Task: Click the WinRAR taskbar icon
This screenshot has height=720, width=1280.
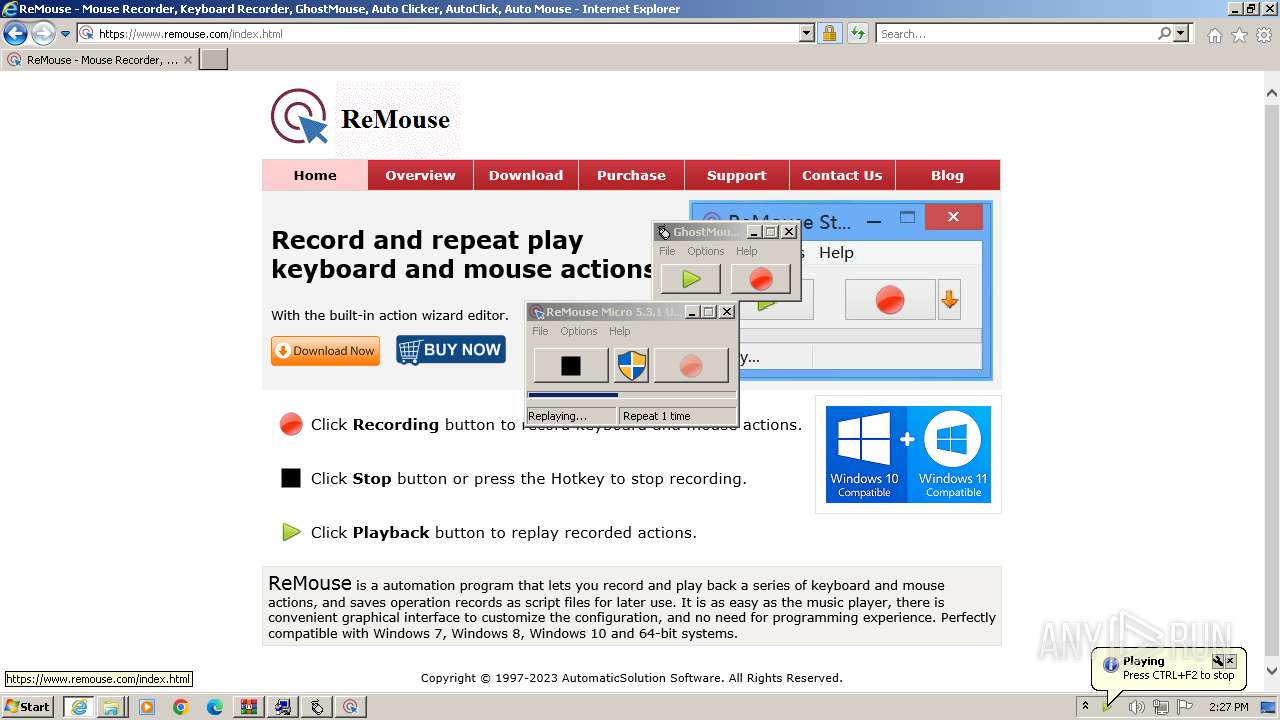Action: tap(249, 707)
